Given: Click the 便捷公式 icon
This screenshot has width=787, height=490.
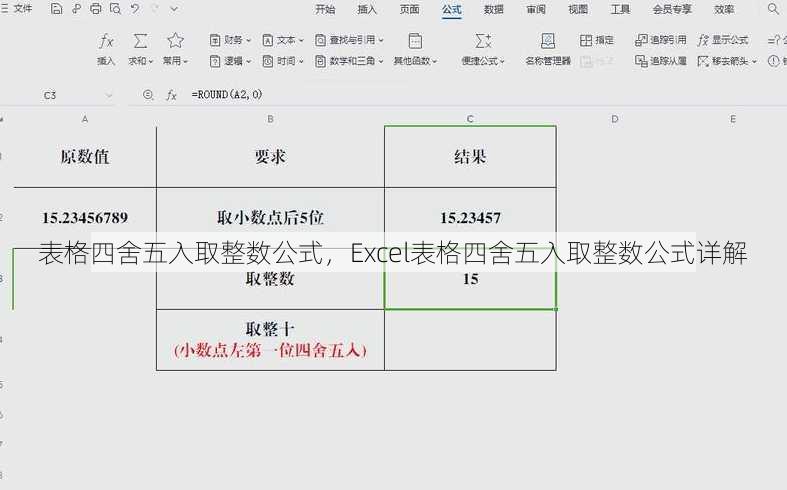Looking at the screenshot, I should point(483,41).
